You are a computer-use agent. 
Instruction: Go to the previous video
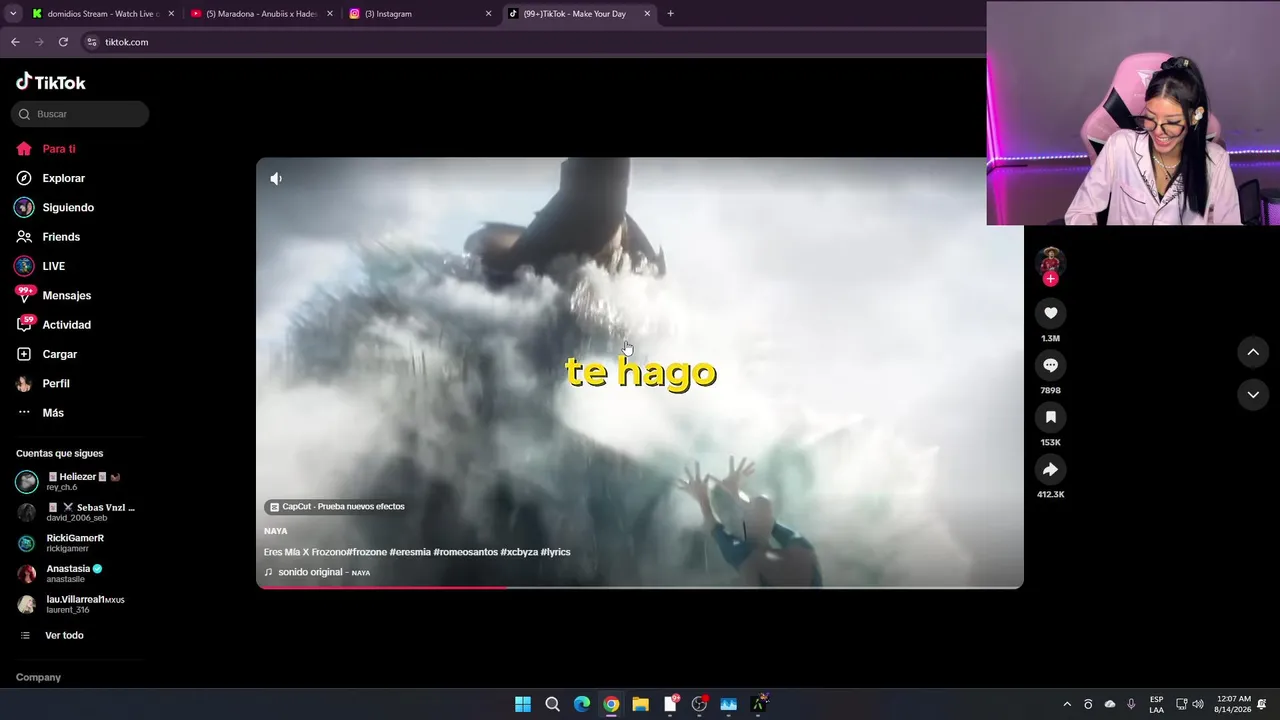[x=1253, y=352]
